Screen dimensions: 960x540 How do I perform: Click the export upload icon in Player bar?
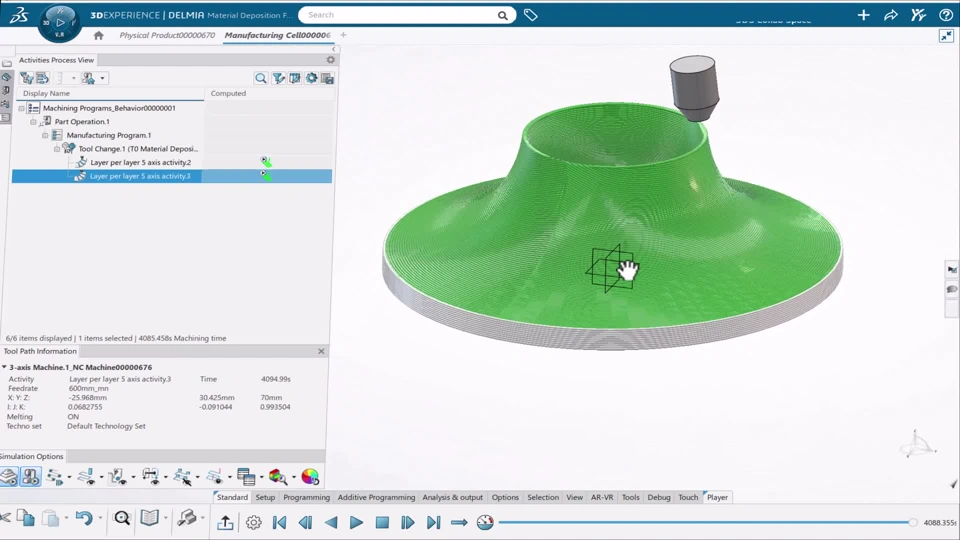[225, 522]
